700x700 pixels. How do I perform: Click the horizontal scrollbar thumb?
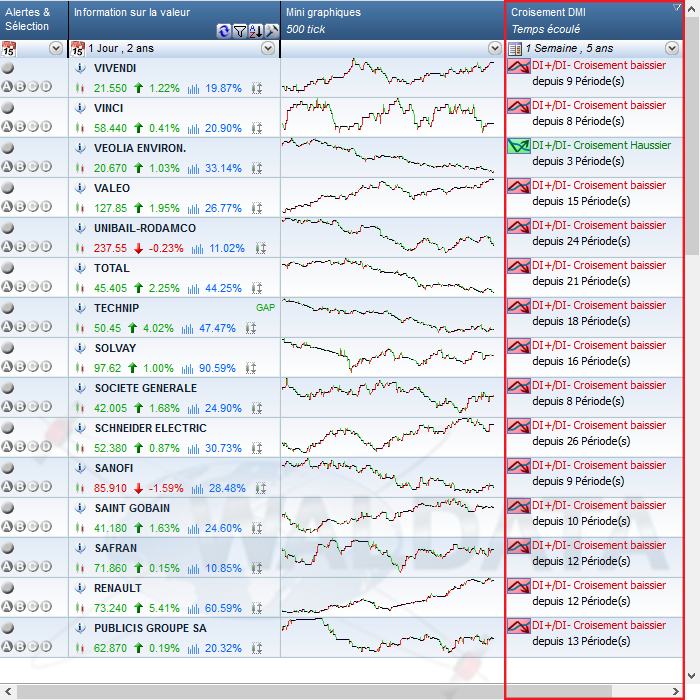[x=314, y=692]
